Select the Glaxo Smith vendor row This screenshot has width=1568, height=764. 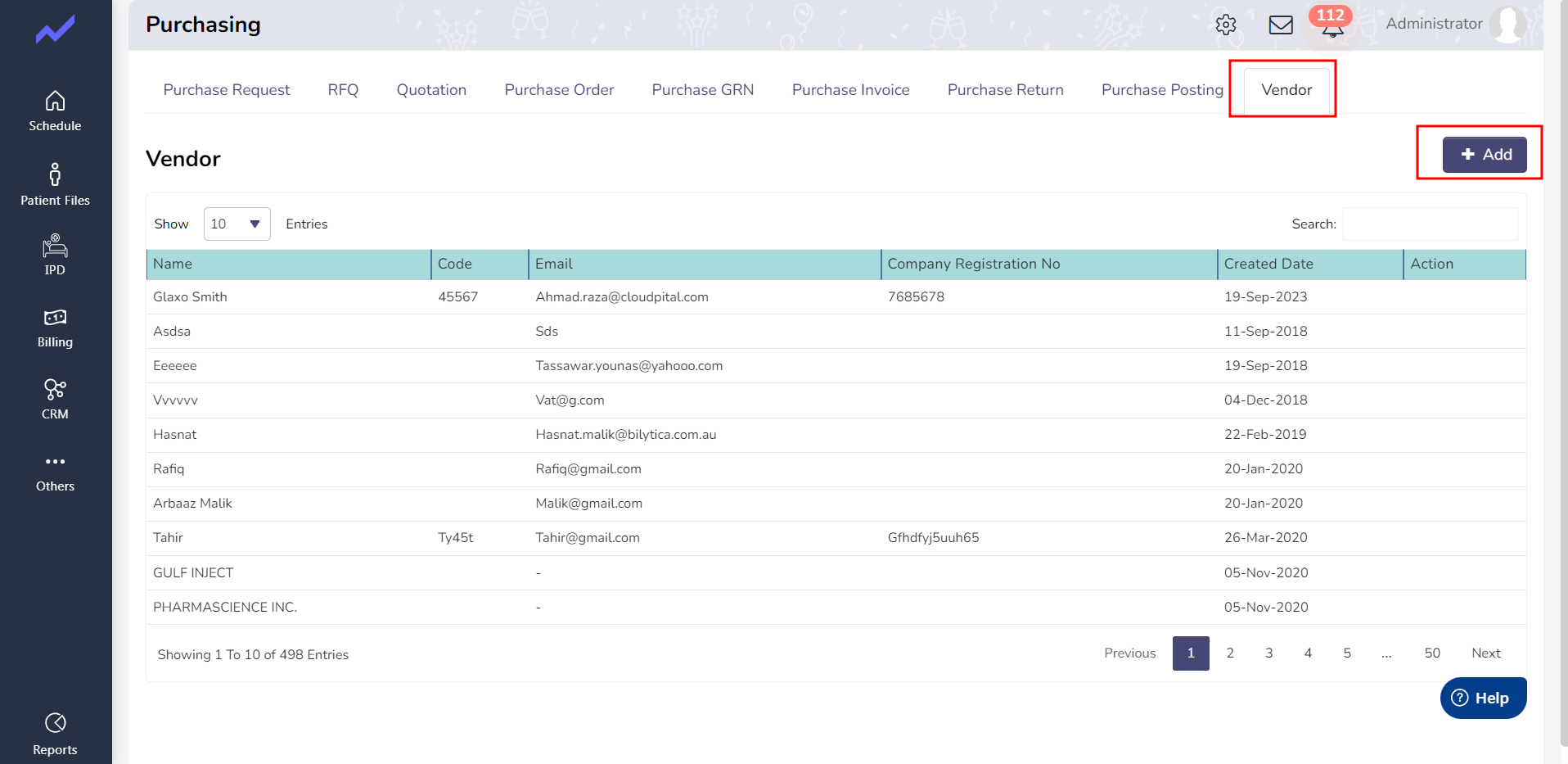coord(836,297)
